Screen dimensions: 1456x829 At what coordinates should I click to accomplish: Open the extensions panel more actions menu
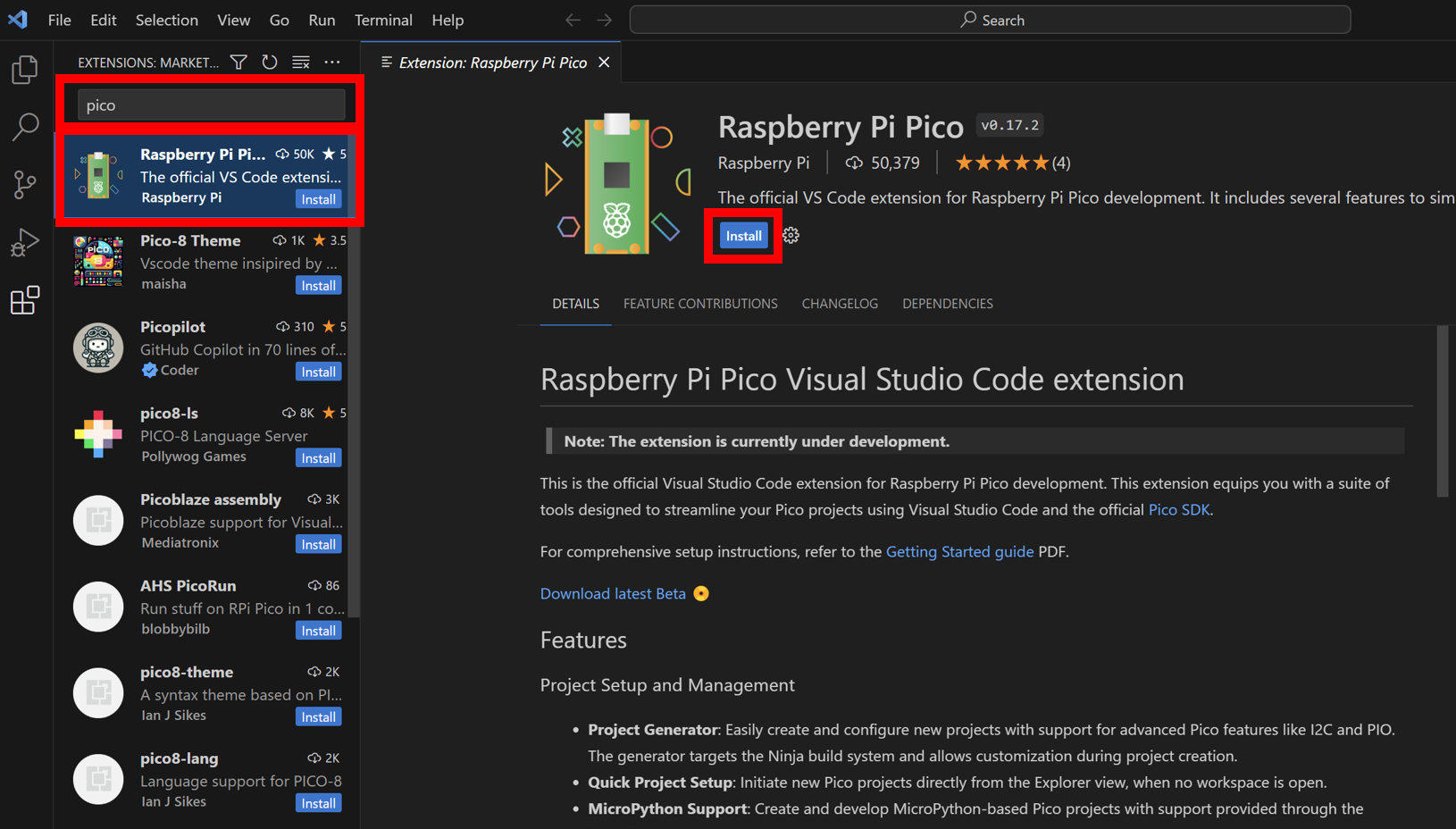pyautogui.click(x=332, y=63)
